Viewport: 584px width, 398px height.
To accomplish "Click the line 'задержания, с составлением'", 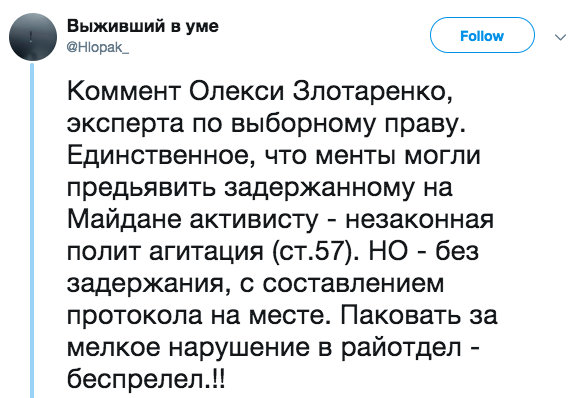I will click(256, 284).
